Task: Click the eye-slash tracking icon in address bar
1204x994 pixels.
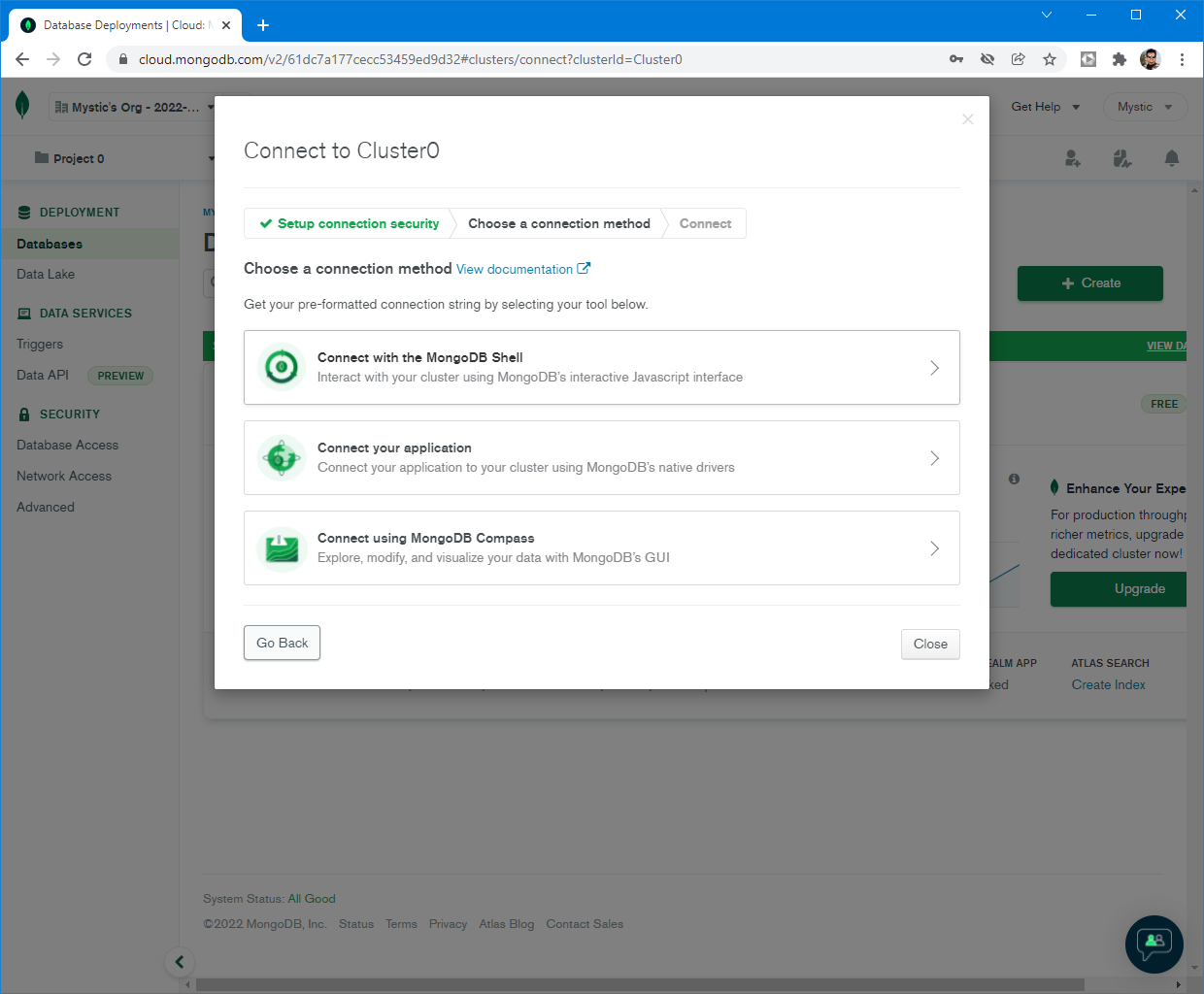Action: point(987,59)
